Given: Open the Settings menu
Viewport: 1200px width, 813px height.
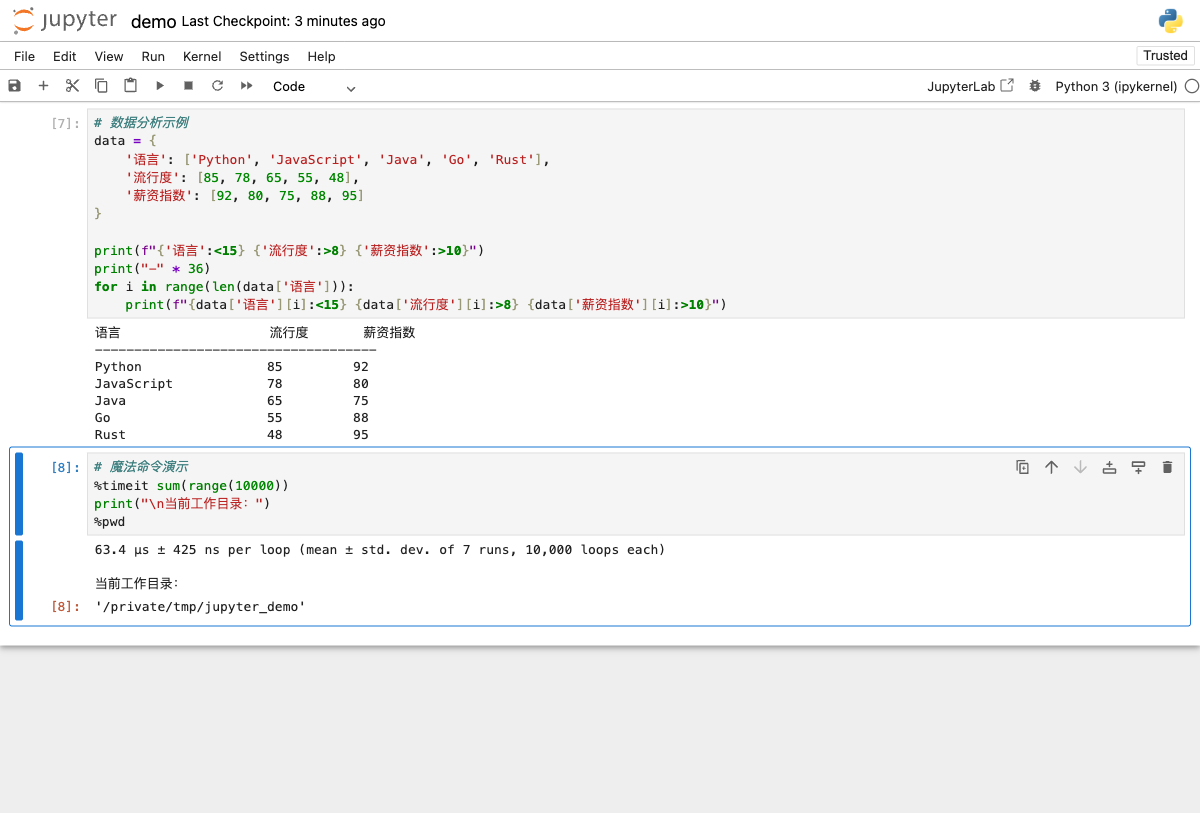Looking at the screenshot, I should point(264,57).
